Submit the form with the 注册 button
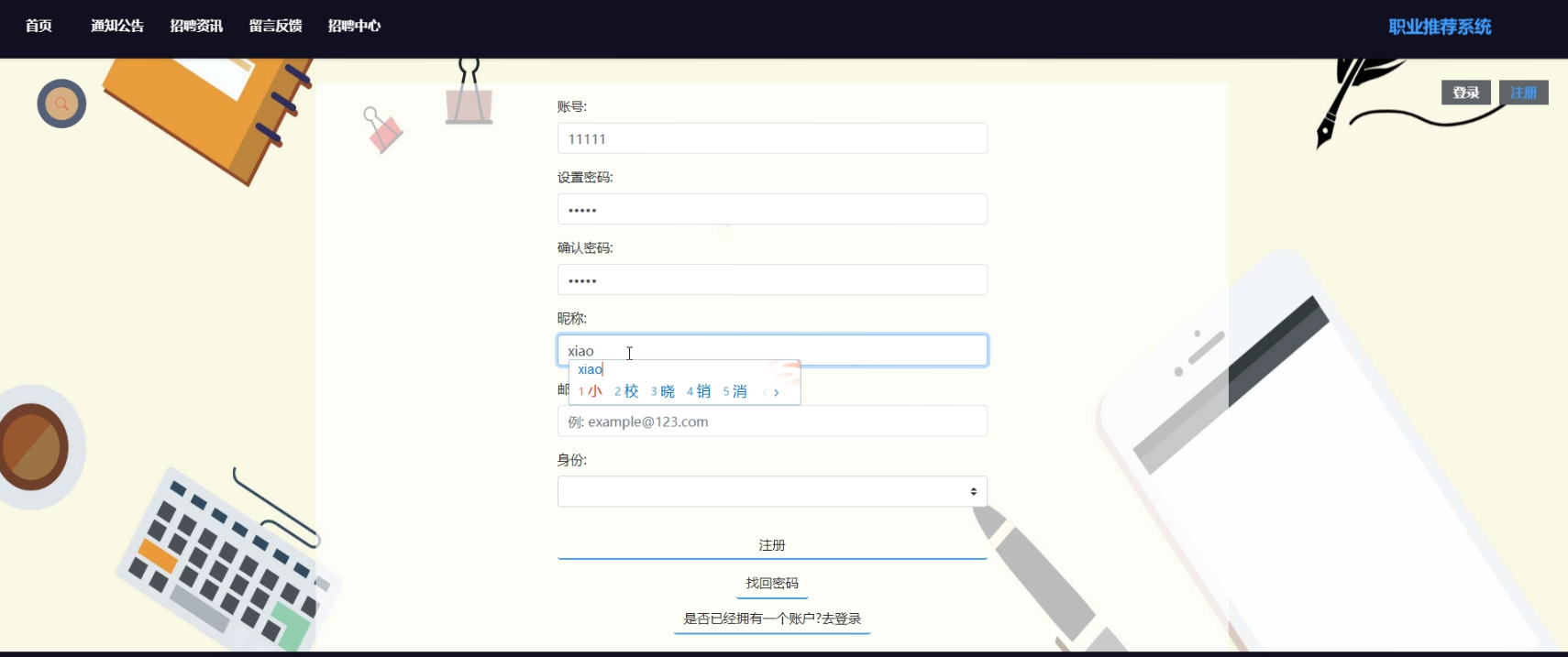Viewport: 1568px width, 657px height. 772,545
